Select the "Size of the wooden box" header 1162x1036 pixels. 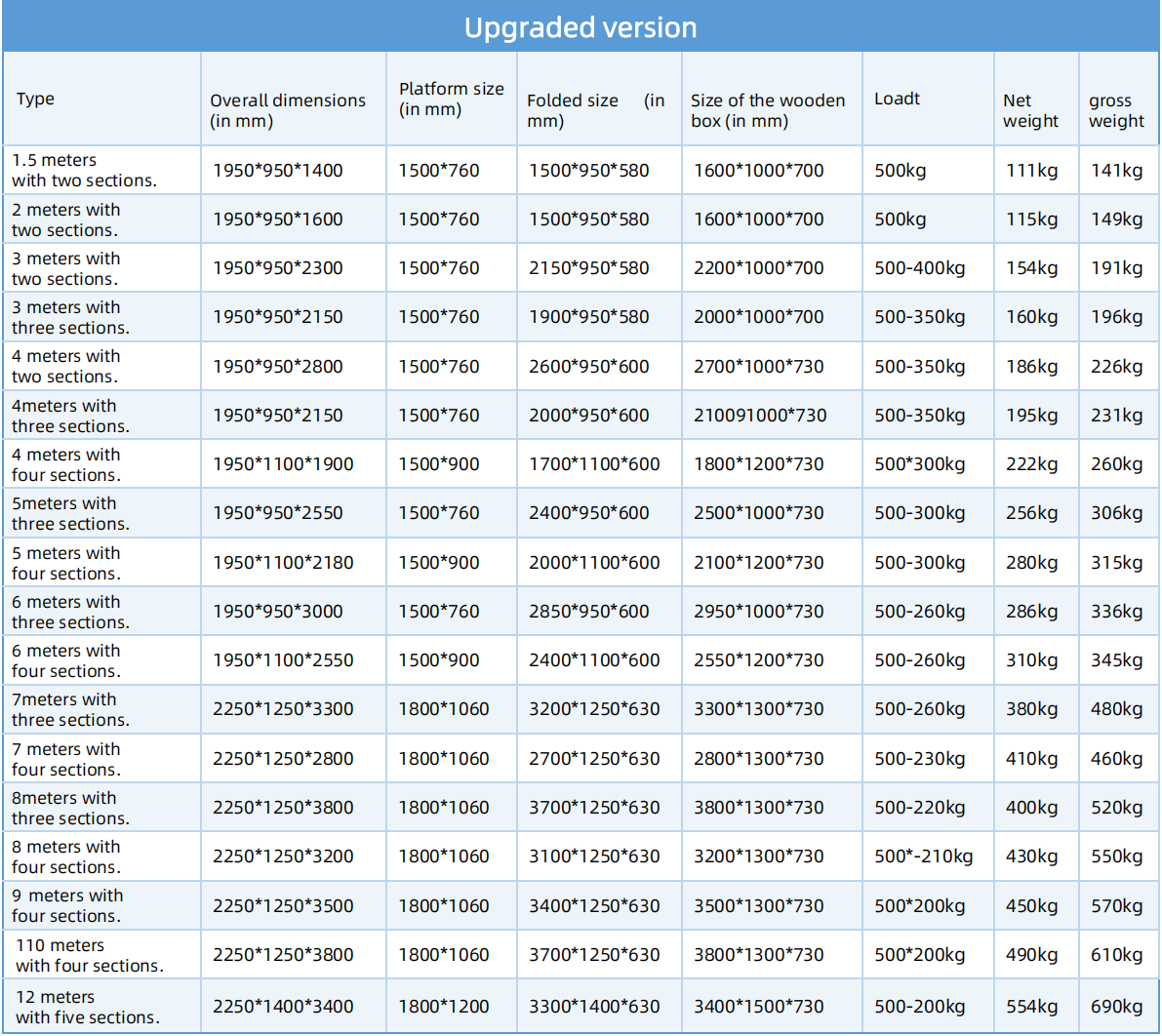(768, 110)
